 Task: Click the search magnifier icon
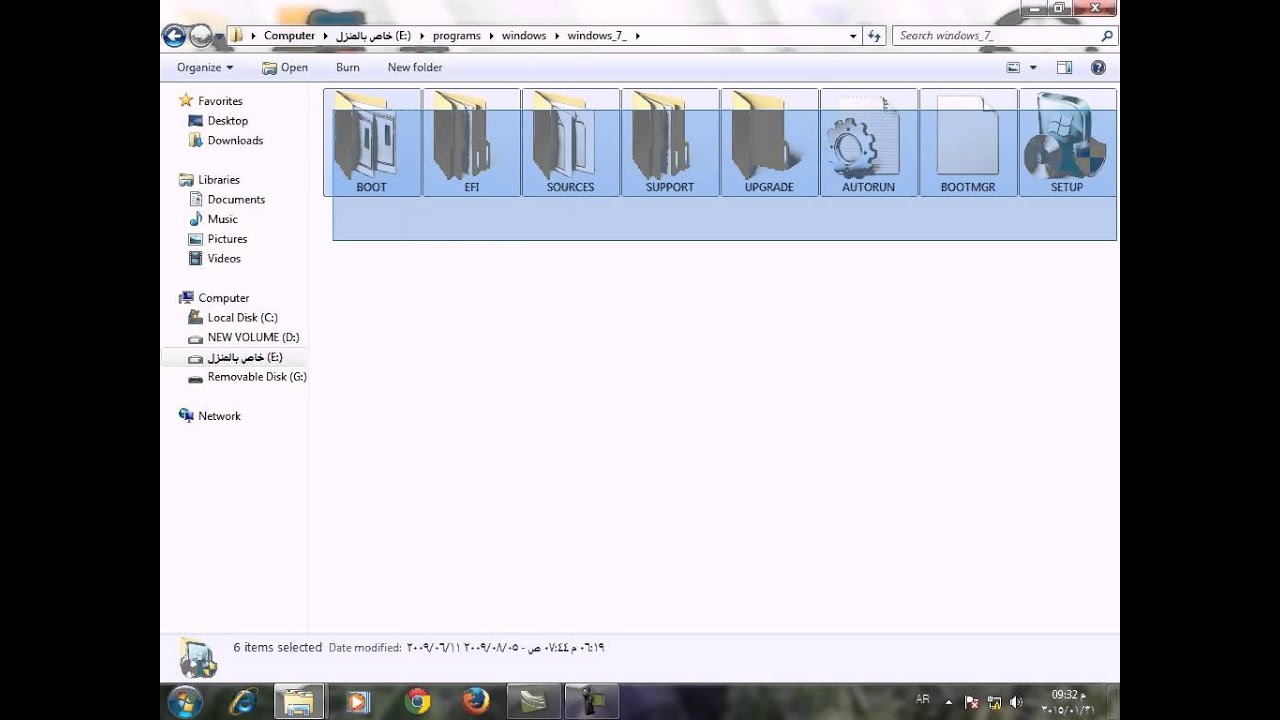point(1106,36)
